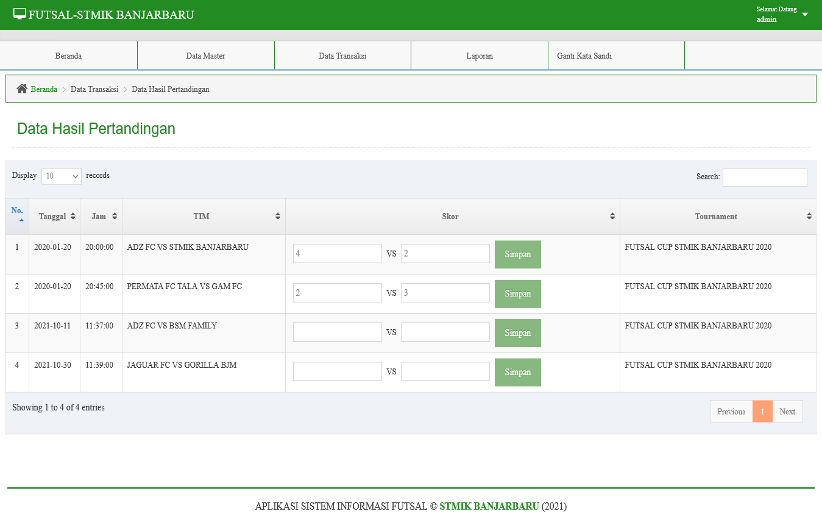Go to Next page in pagination
This screenshot has height=528, width=822.
787,412
